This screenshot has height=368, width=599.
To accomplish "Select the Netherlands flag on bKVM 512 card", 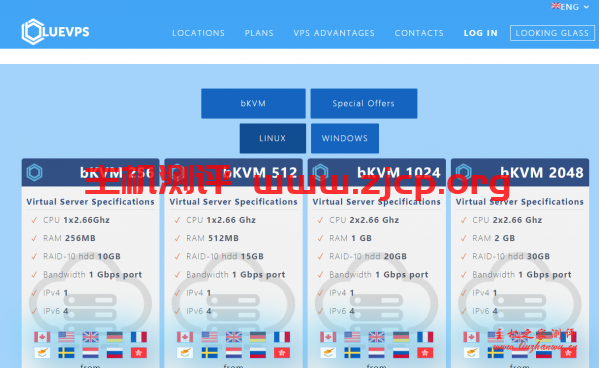I will pyautogui.click(x=233, y=353).
